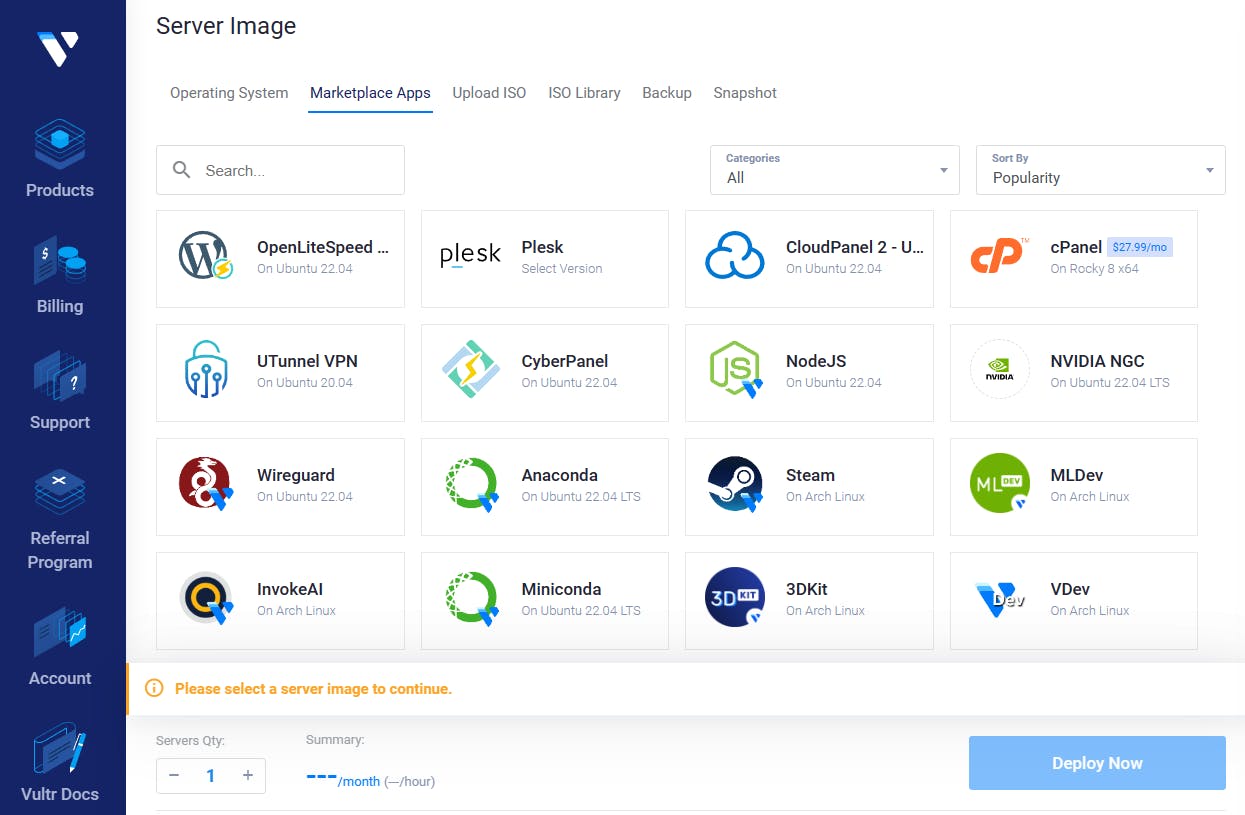This screenshot has width=1245, height=815.
Task: Click the "3DKit" app title
Action: (x=807, y=589)
